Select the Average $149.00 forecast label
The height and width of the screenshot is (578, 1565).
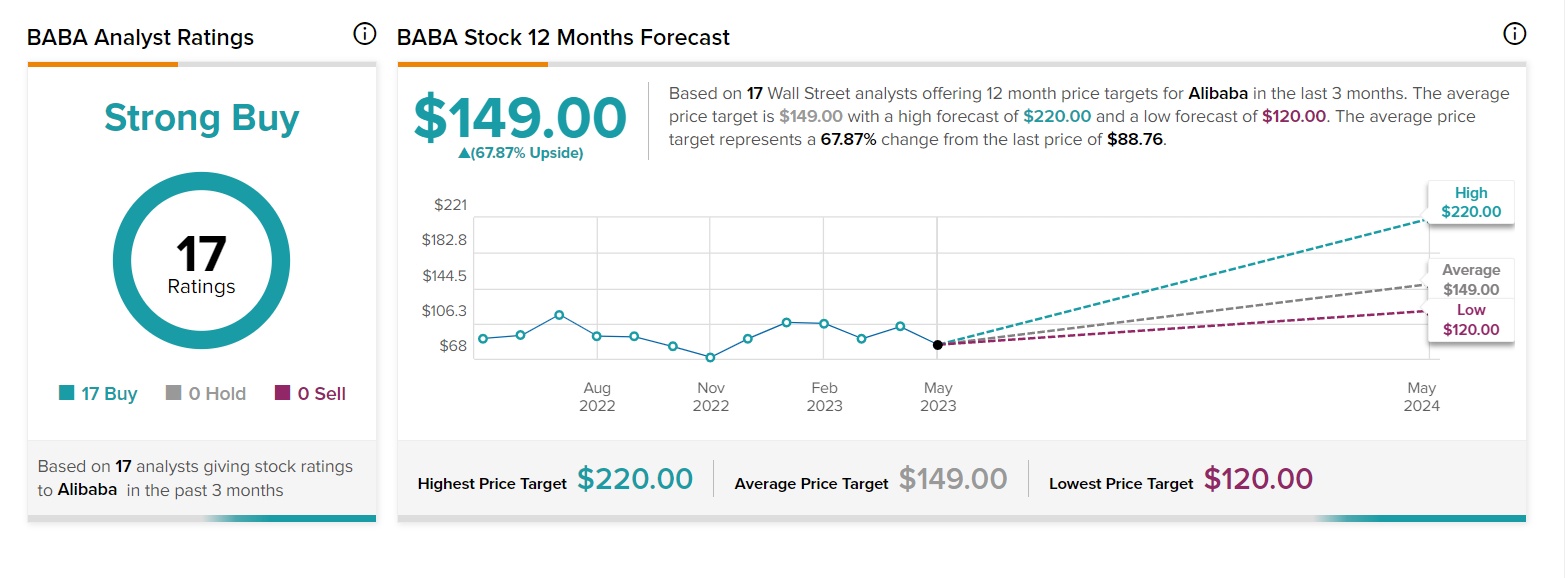coord(1470,280)
